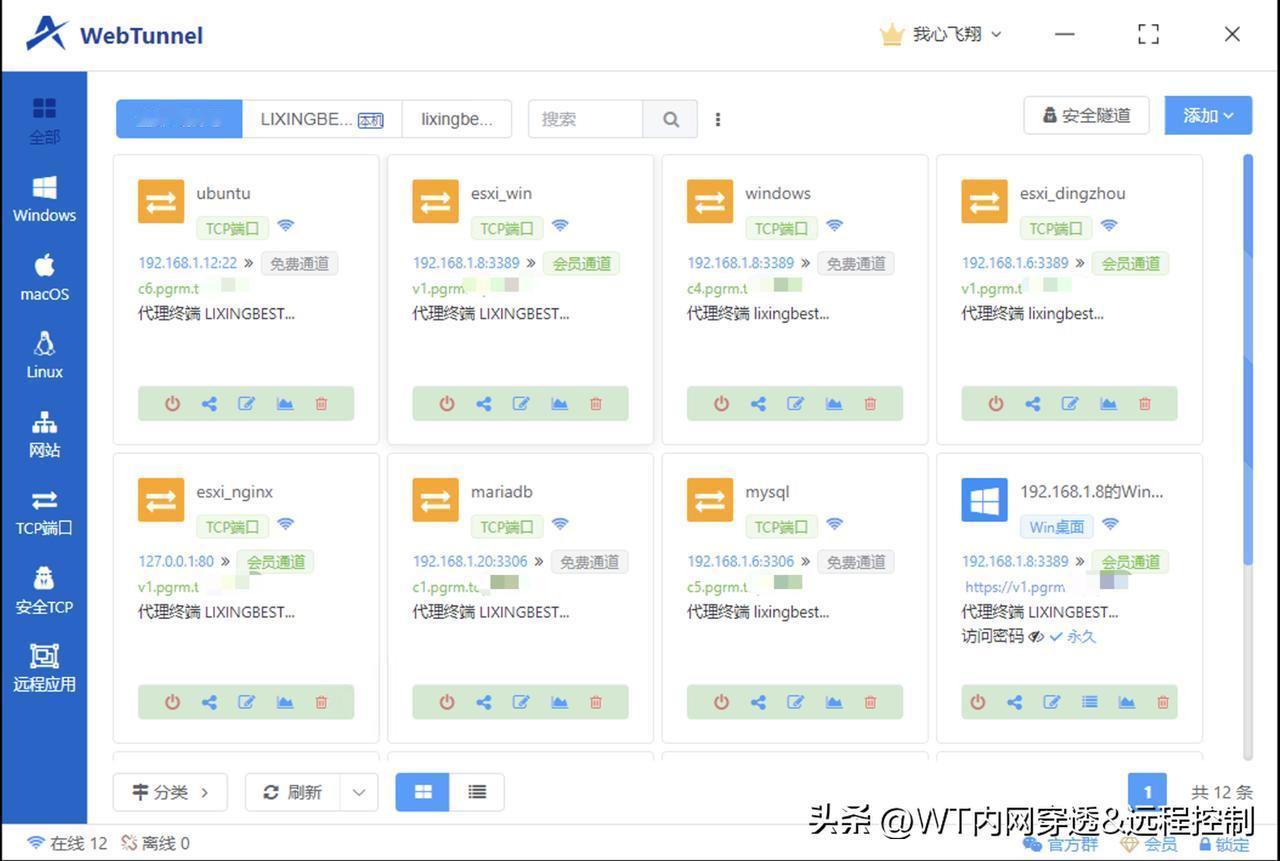Switch to grid view layout

point(421,791)
